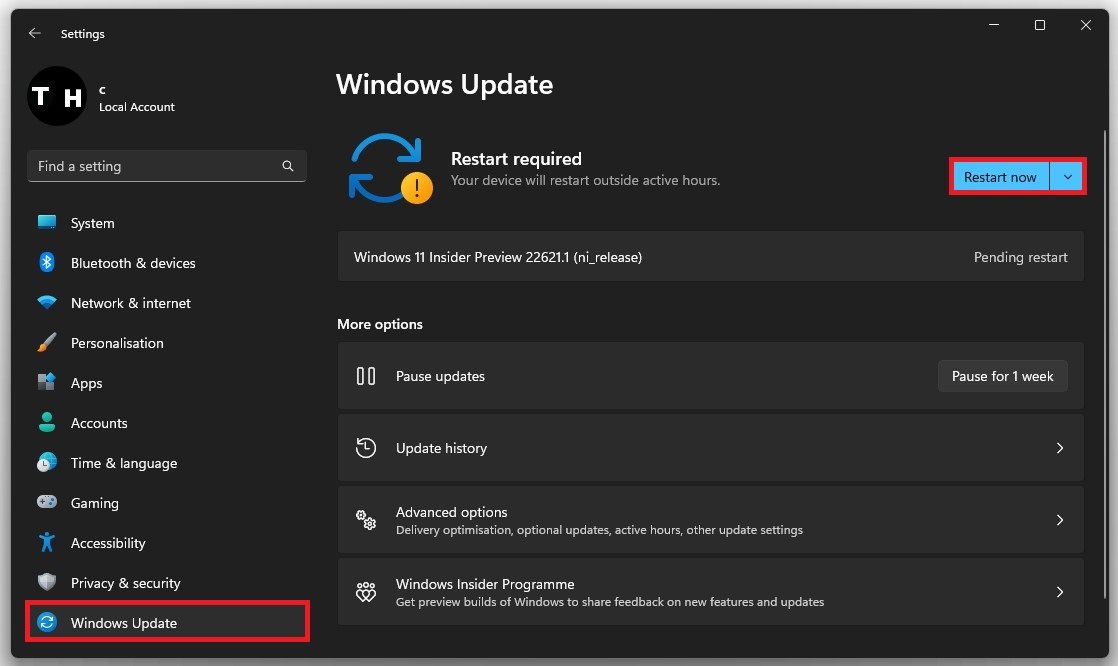Click the Network wifi icon
This screenshot has width=1118, height=666.
click(47, 302)
